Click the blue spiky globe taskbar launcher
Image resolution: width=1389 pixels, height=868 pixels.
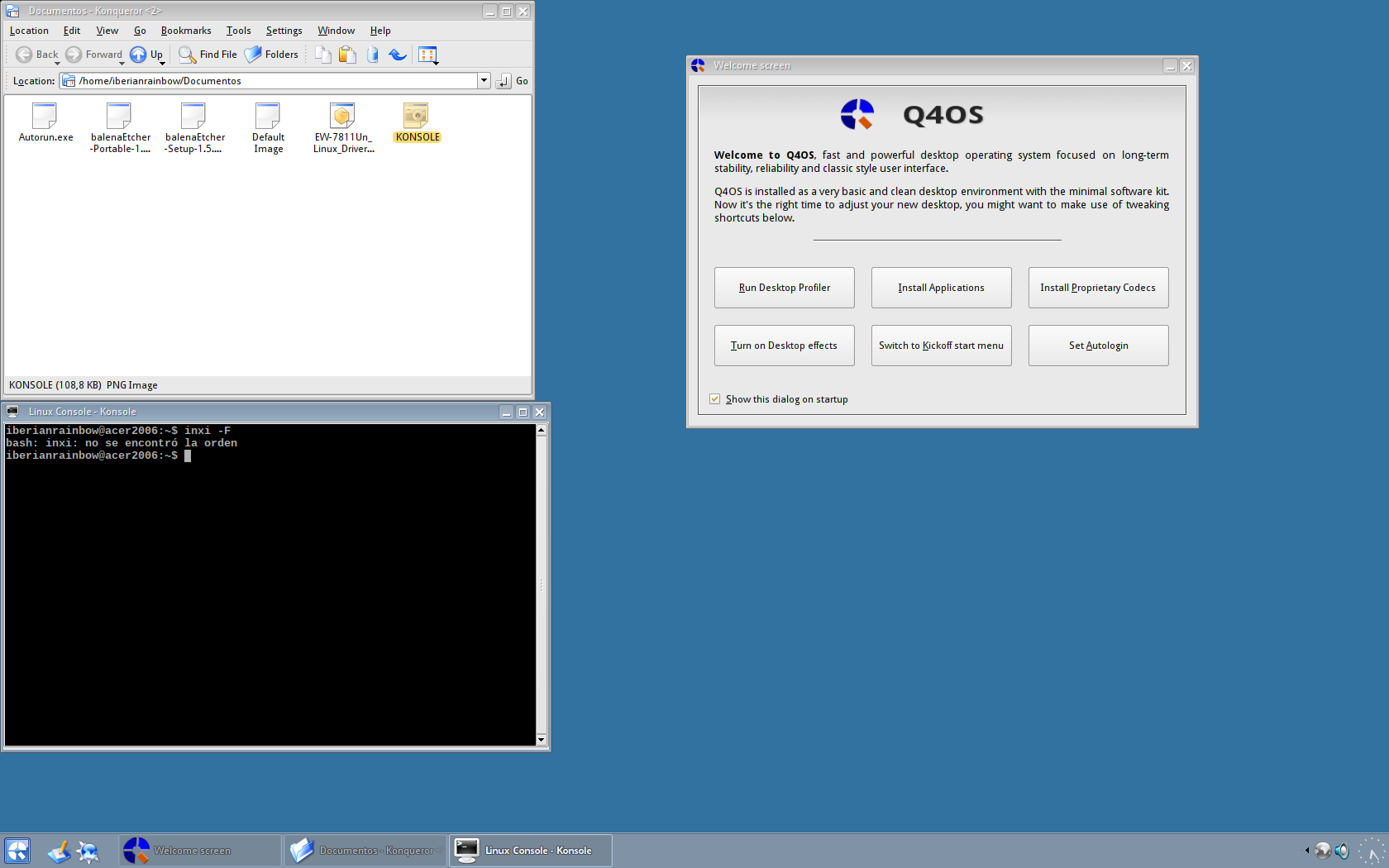[88, 851]
